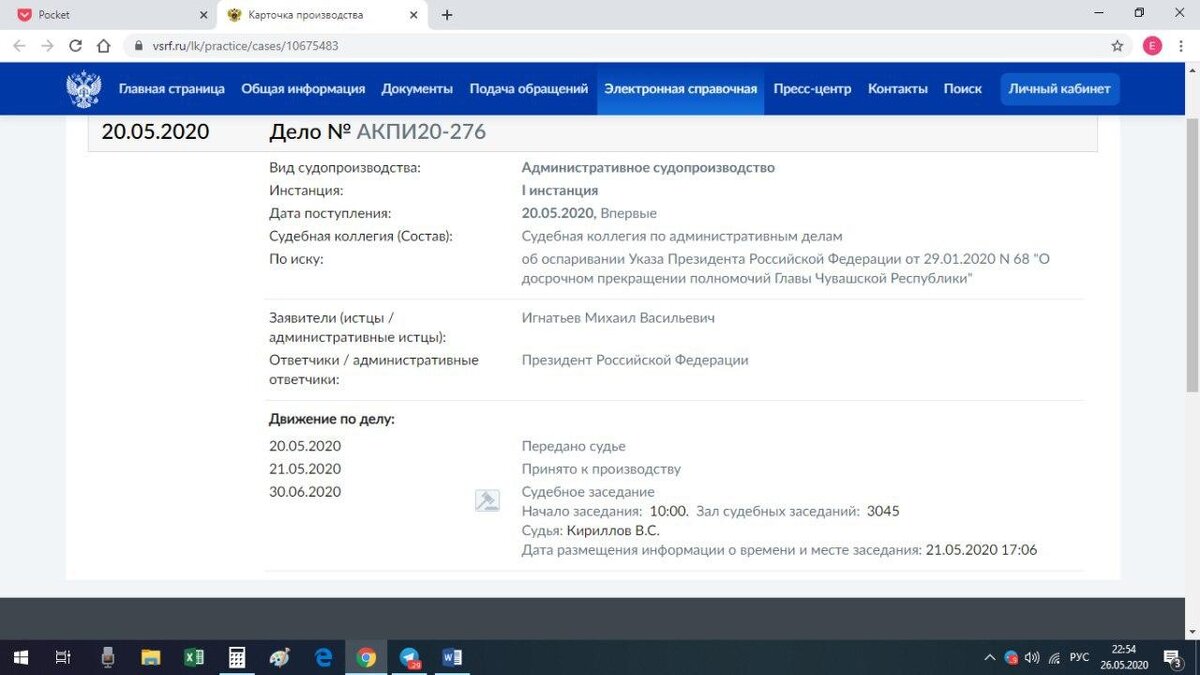Image resolution: width=1200 pixels, height=675 pixels.
Task: Click the courtroom number 3045
Action: (883, 511)
